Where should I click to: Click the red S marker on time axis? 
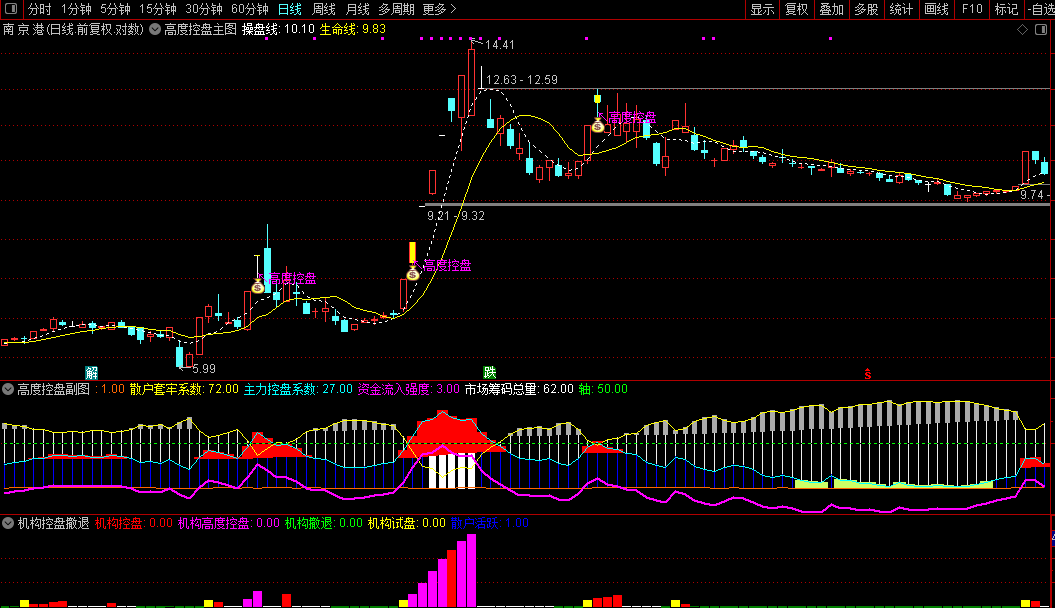point(868,374)
